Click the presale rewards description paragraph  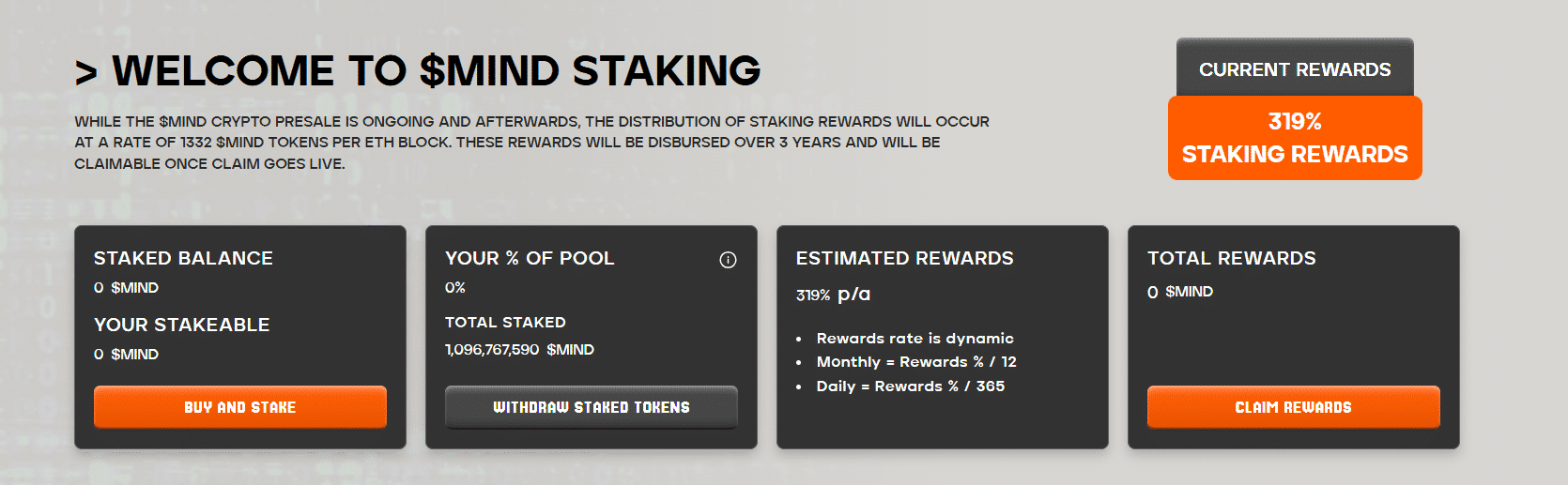coord(531,143)
